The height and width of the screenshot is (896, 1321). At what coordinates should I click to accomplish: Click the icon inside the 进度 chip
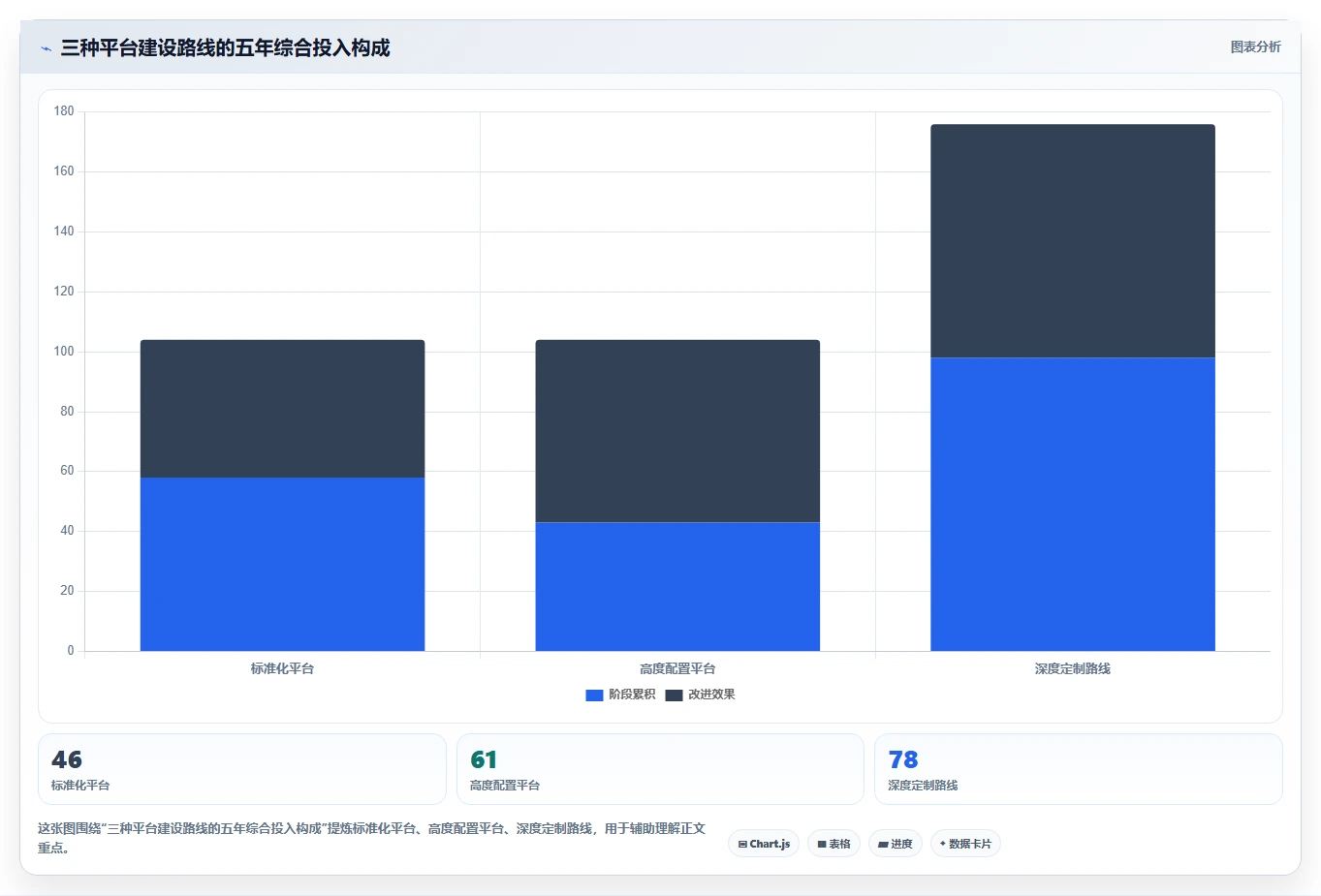[x=883, y=845]
